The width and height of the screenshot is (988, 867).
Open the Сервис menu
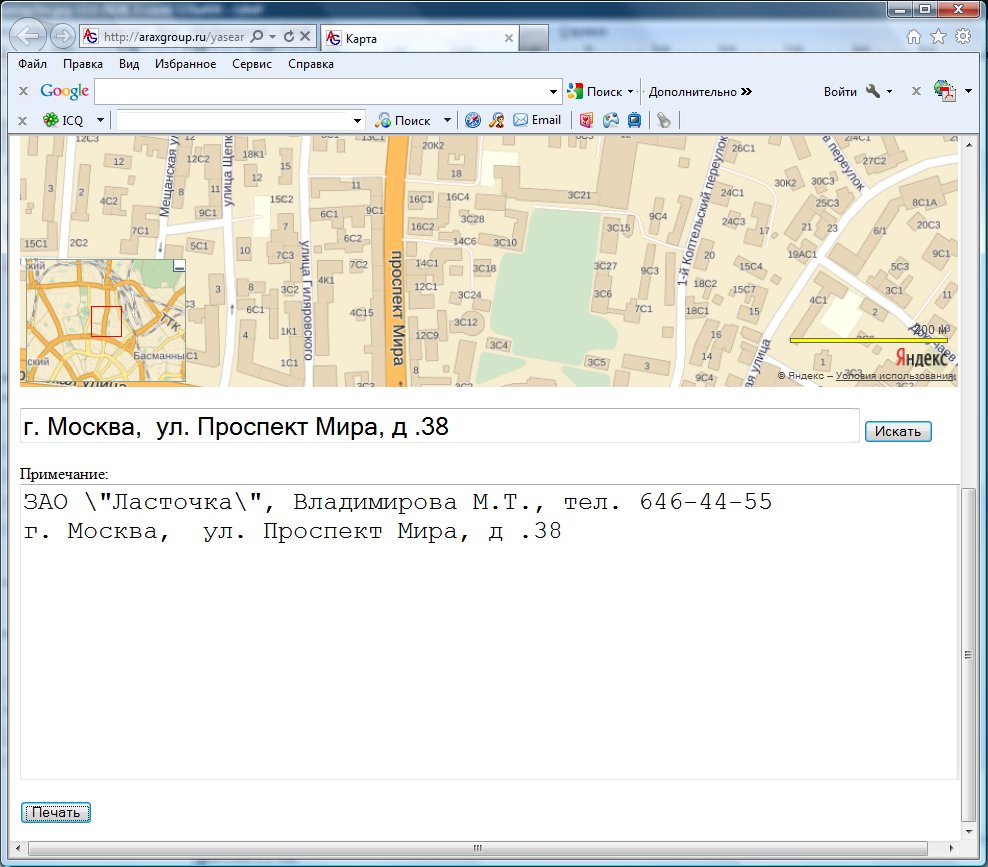(x=252, y=64)
